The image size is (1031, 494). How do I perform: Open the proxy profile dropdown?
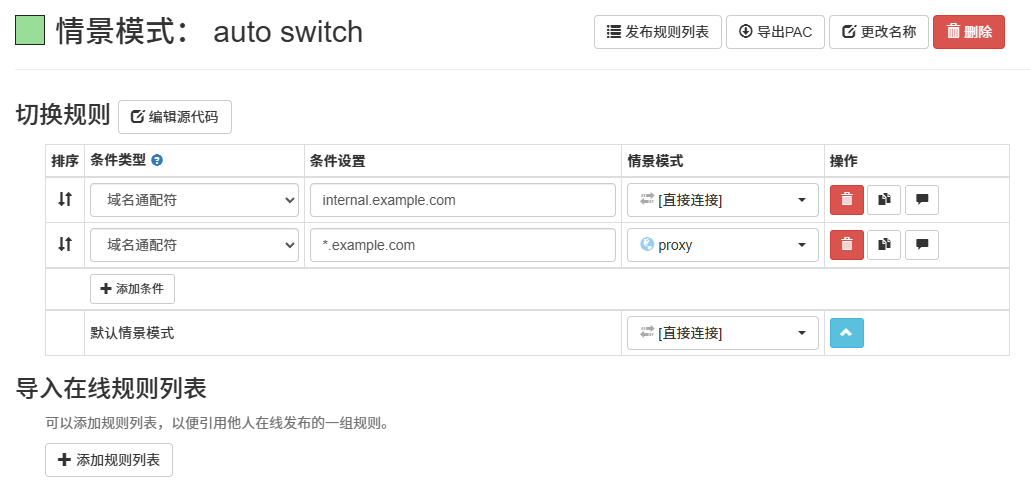coord(723,245)
